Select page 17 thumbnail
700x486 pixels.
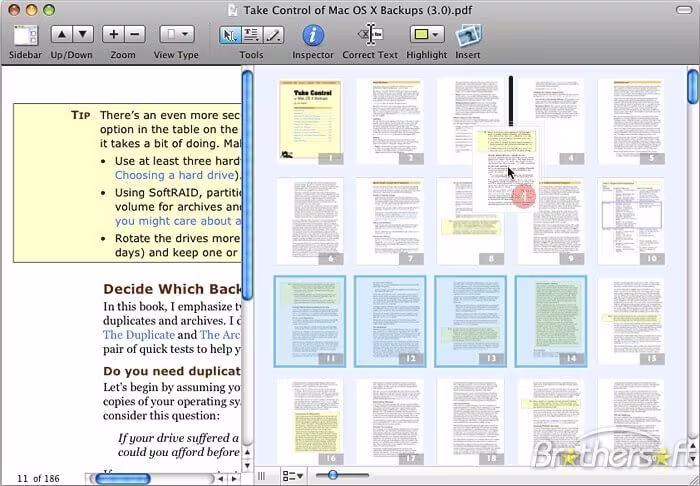[x=390, y=421]
